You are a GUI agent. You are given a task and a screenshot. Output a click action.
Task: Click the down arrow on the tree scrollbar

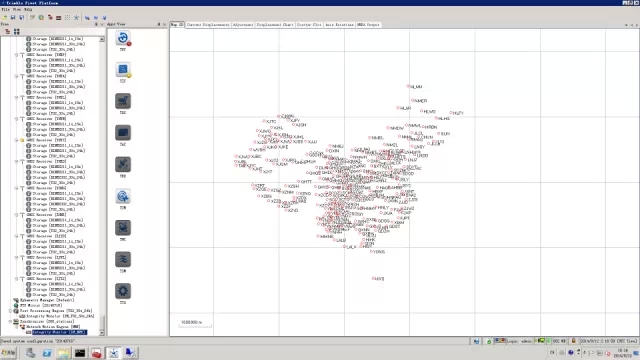(x=102, y=333)
